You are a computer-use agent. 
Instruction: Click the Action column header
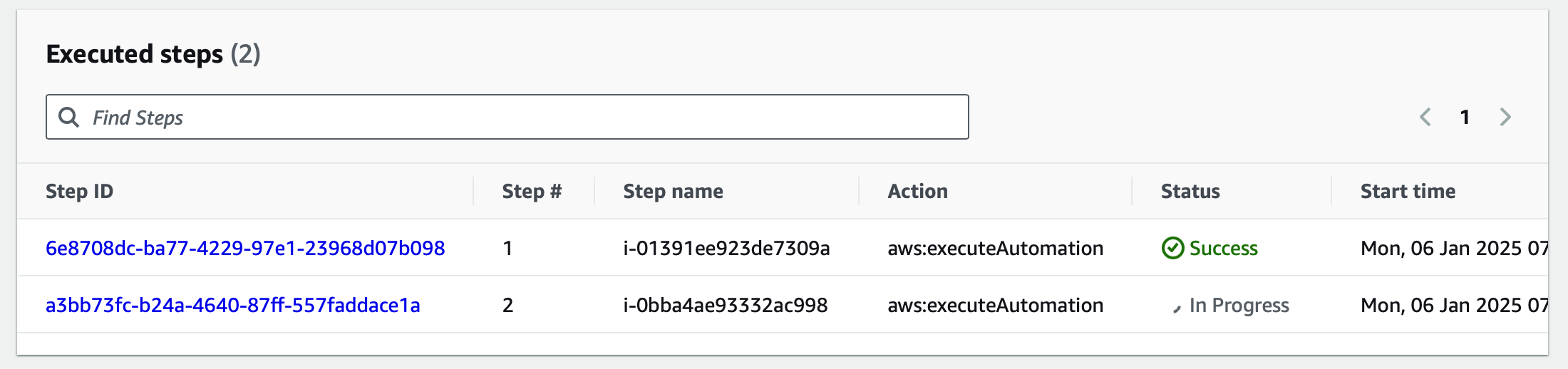[x=917, y=191]
